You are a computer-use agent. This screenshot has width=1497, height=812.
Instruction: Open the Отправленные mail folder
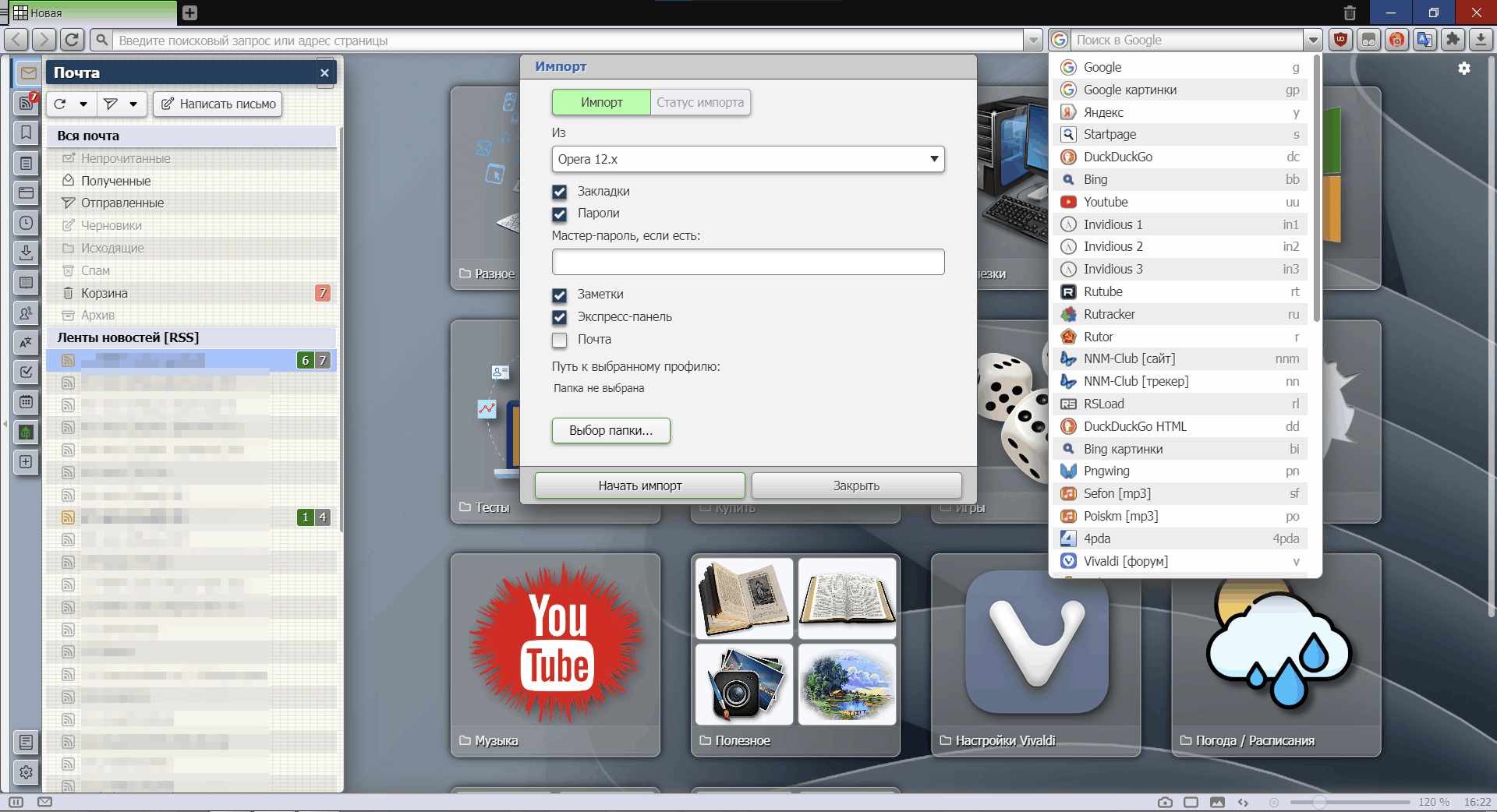191,203
